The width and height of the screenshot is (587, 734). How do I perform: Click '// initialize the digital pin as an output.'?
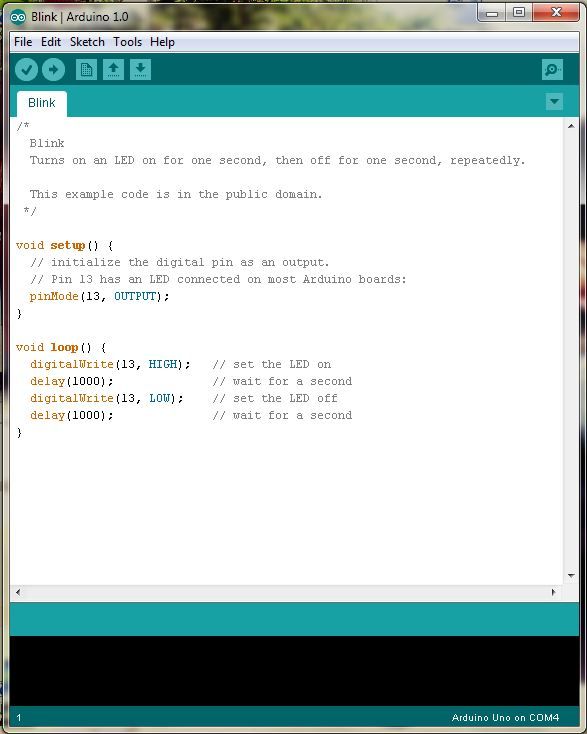click(x=180, y=262)
